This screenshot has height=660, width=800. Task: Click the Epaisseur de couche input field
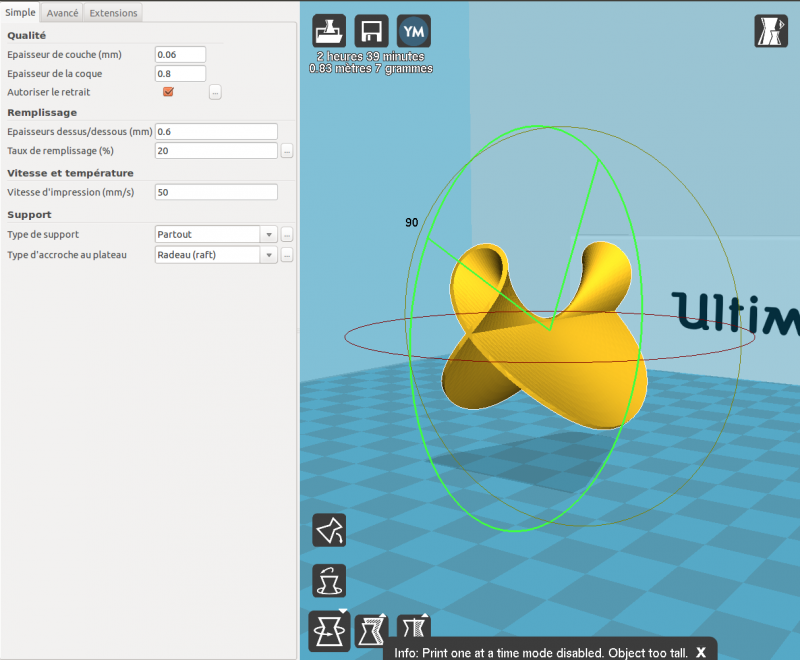coord(180,55)
